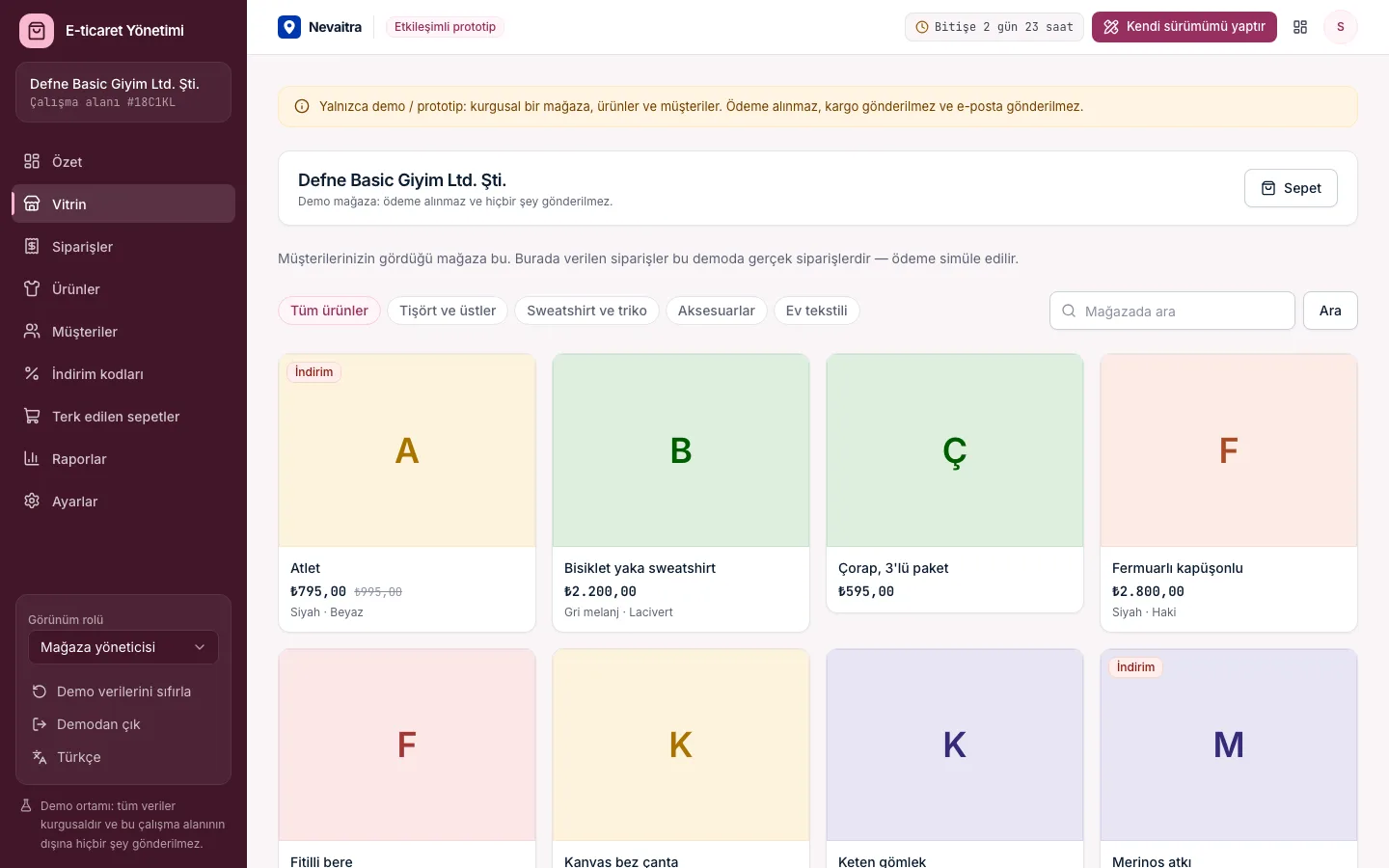Click Demo verilerini sıfırla
The image size is (1389, 868).
coord(123,692)
